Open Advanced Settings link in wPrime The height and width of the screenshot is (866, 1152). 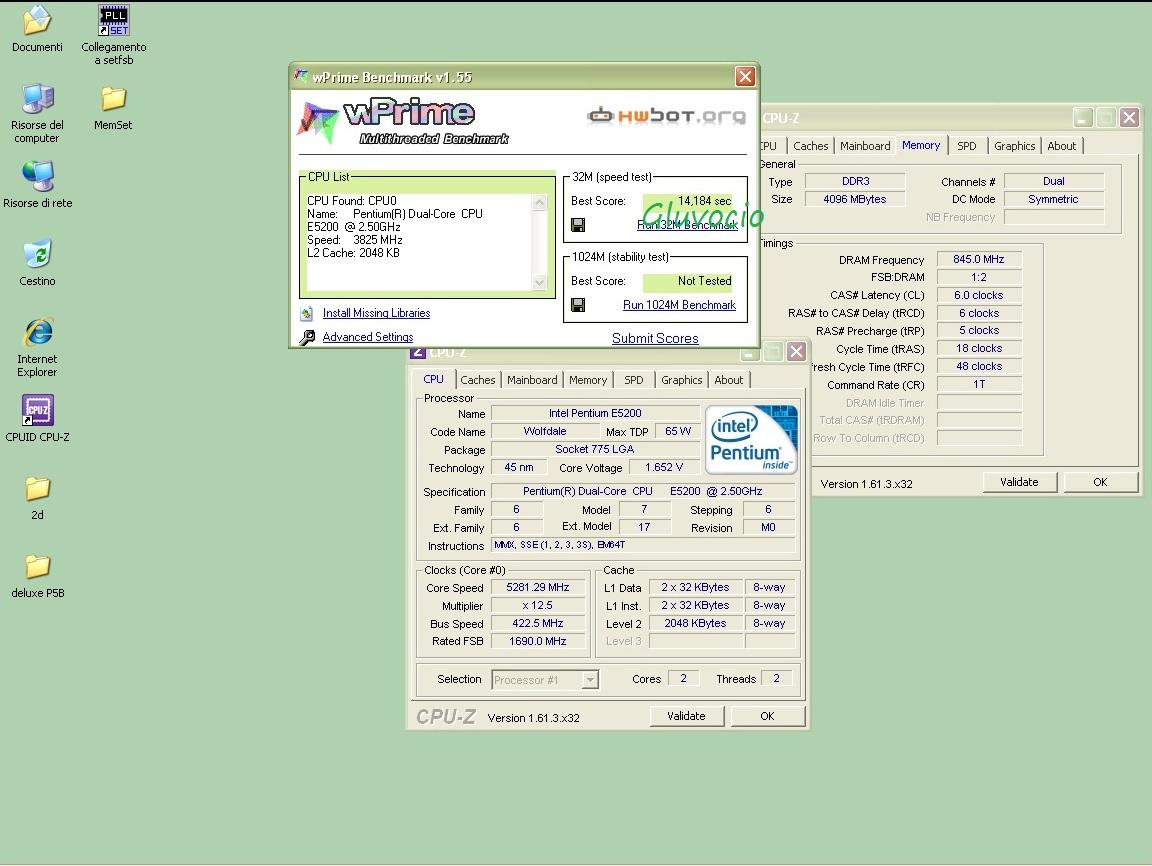(367, 337)
